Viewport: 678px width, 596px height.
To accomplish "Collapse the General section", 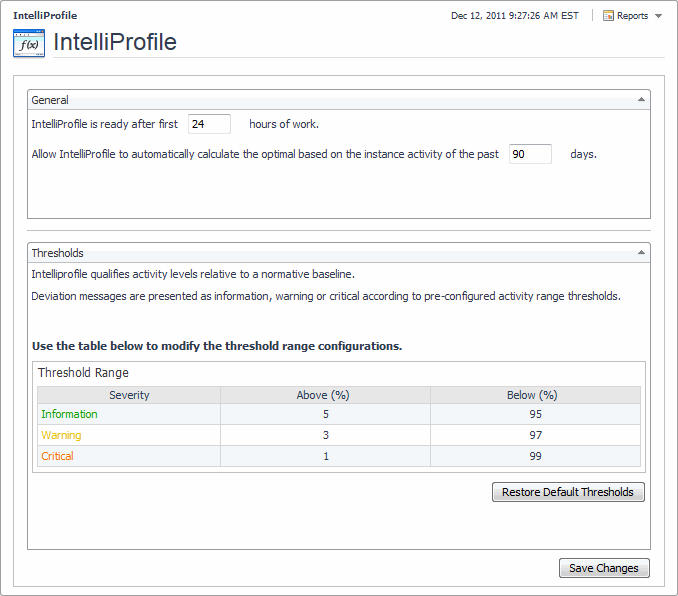I will [641, 100].
